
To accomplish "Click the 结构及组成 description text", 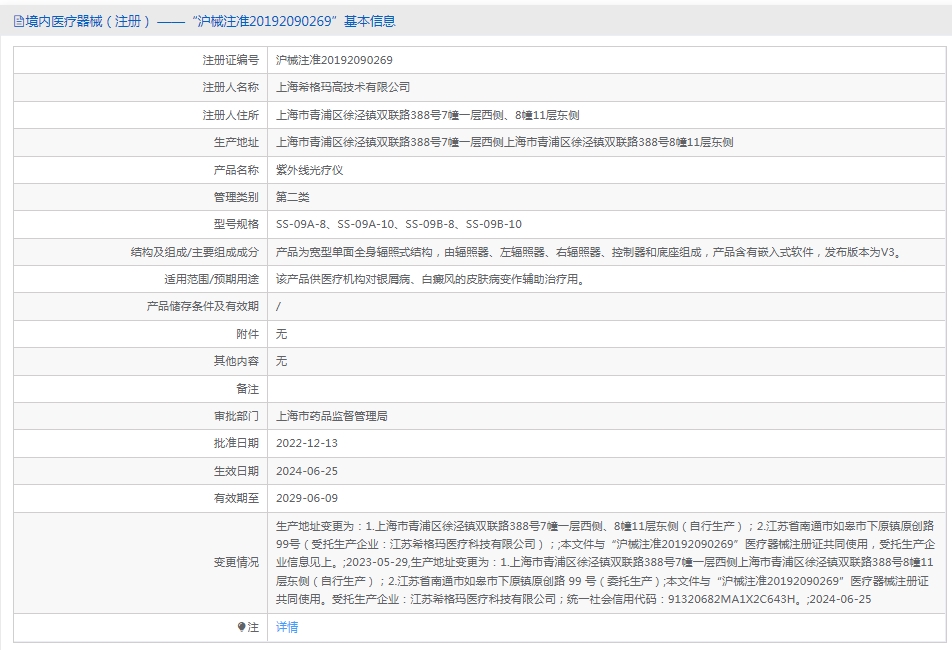I will click(590, 252).
